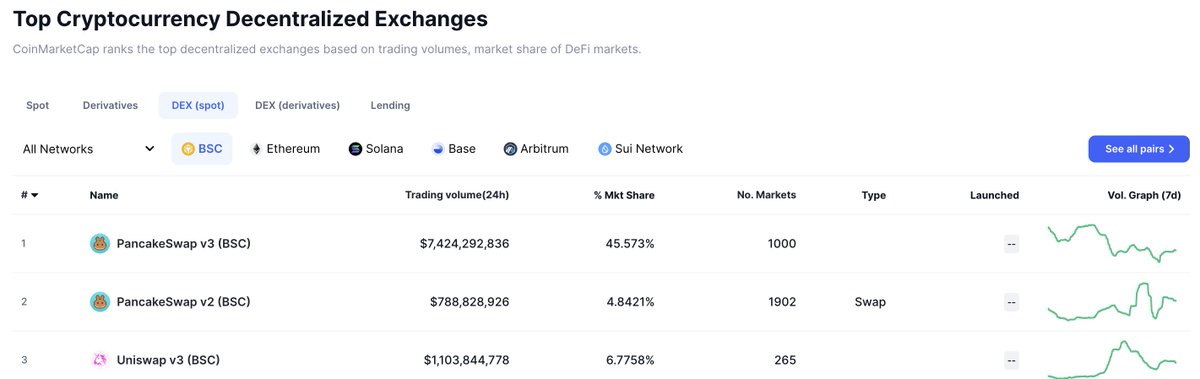
Task: Click the See all pairs button
Action: [1138, 149]
